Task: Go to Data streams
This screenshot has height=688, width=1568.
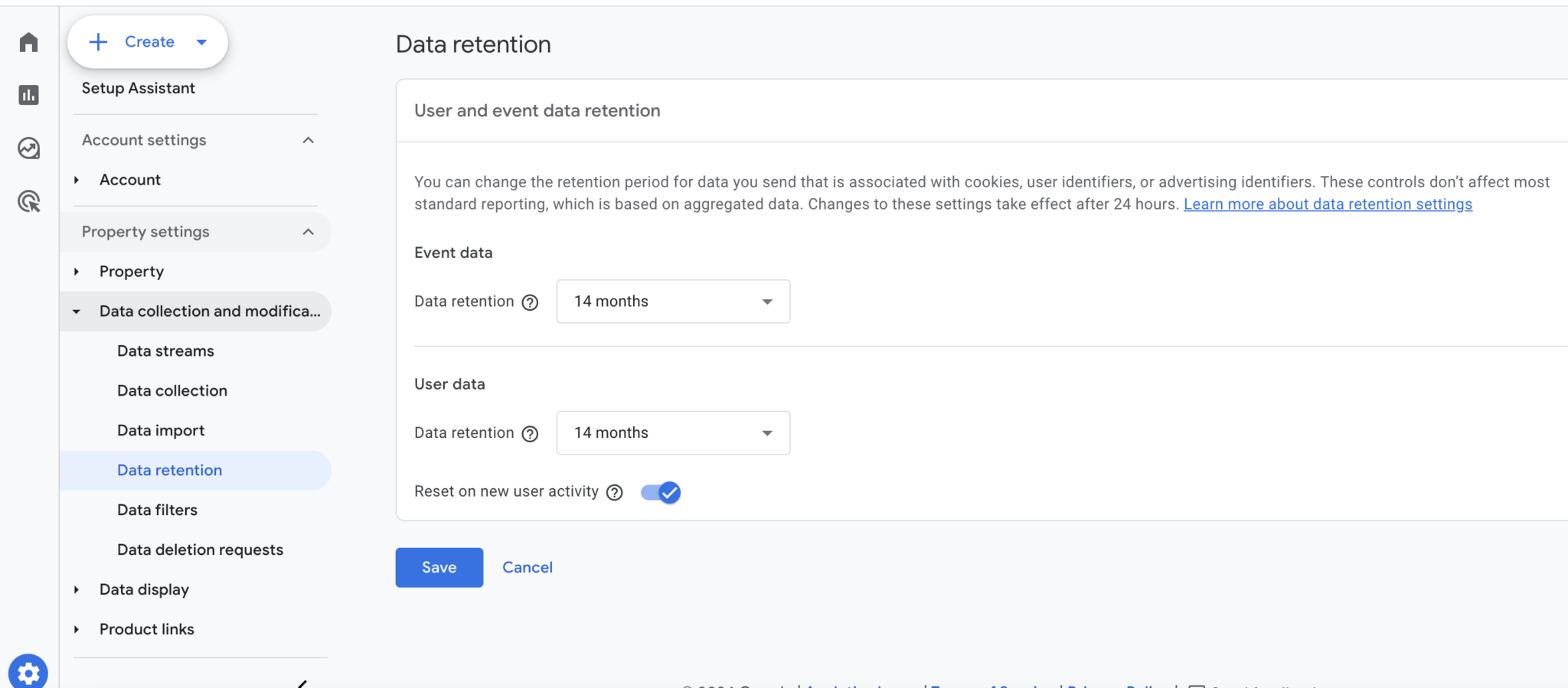Action: pyautogui.click(x=165, y=351)
